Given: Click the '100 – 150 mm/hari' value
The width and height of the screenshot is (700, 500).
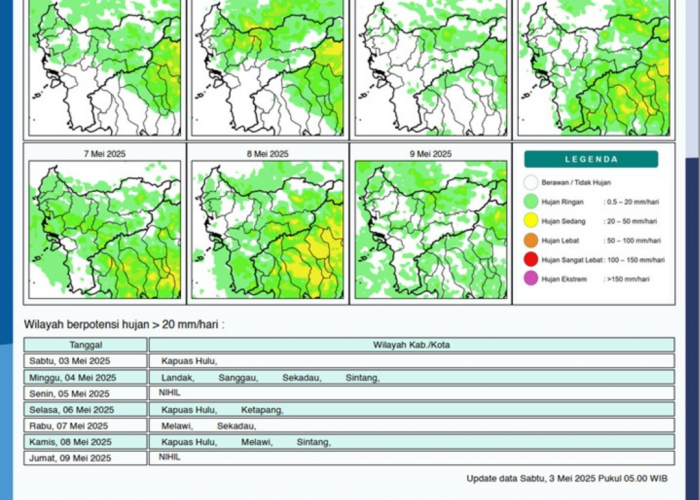Looking at the screenshot, I should (635, 260).
